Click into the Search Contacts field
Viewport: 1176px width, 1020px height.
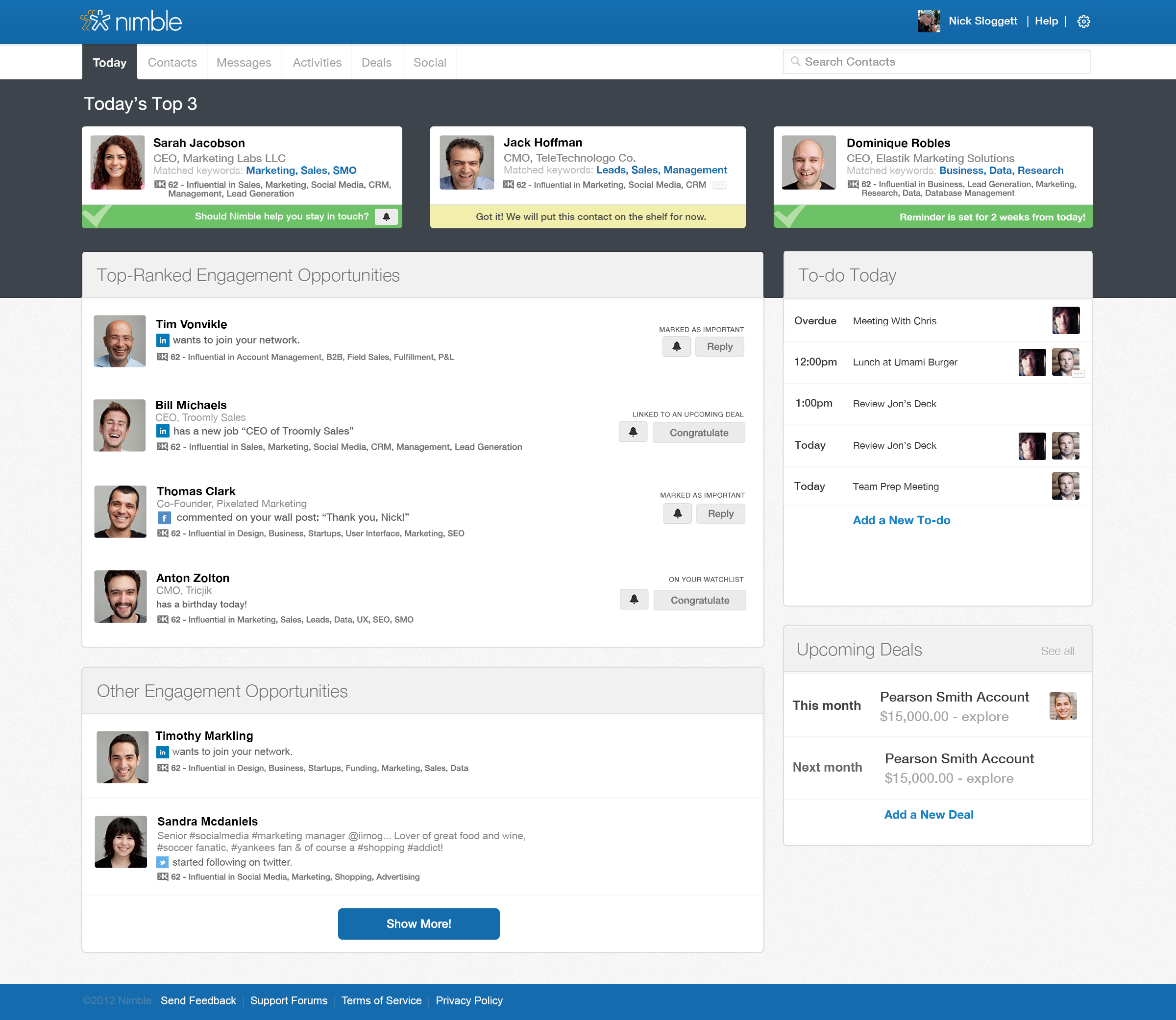(936, 62)
